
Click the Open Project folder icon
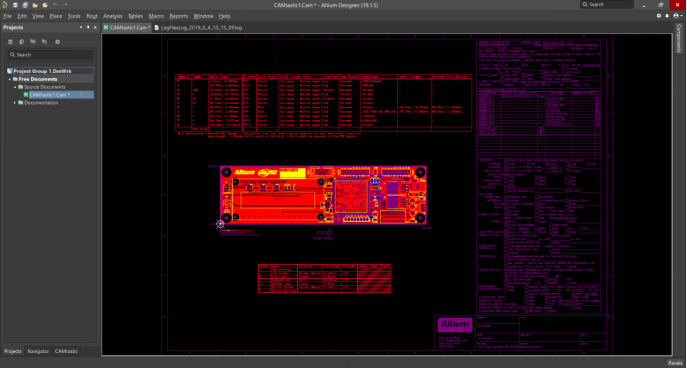pyautogui.click(x=45, y=5)
